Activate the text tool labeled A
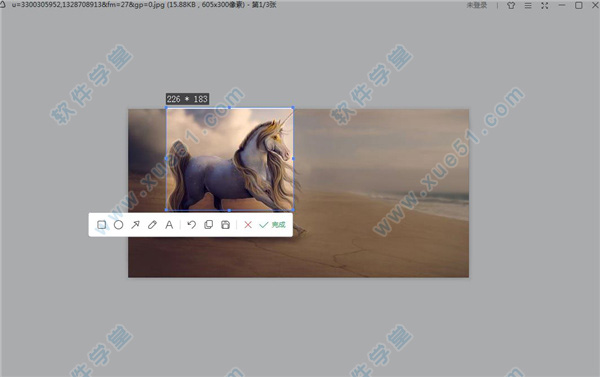Image resolution: width=600 pixels, height=377 pixels. [x=169, y=225]
